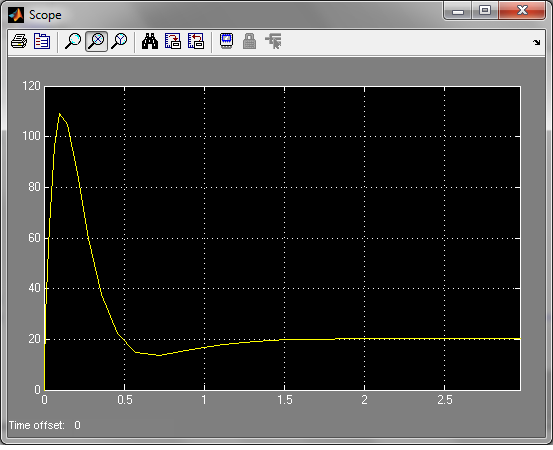Click the lock axes selection icon

250,41
